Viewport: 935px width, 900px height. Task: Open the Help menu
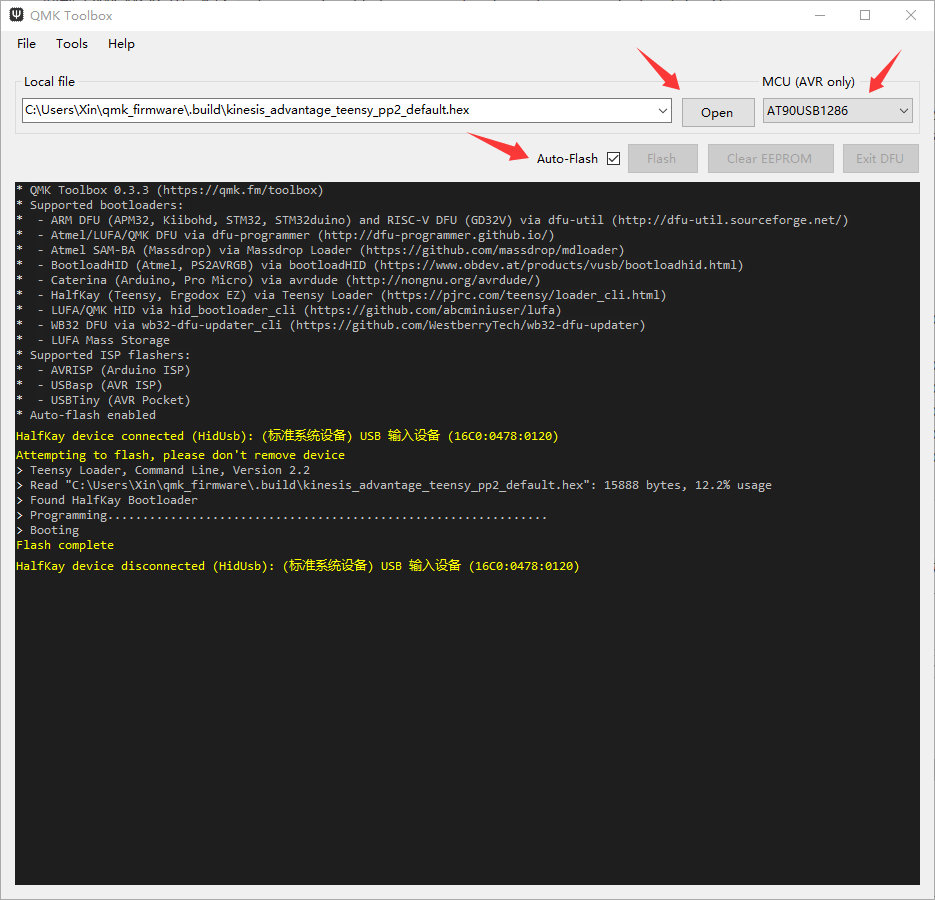(x=121, y=43)
